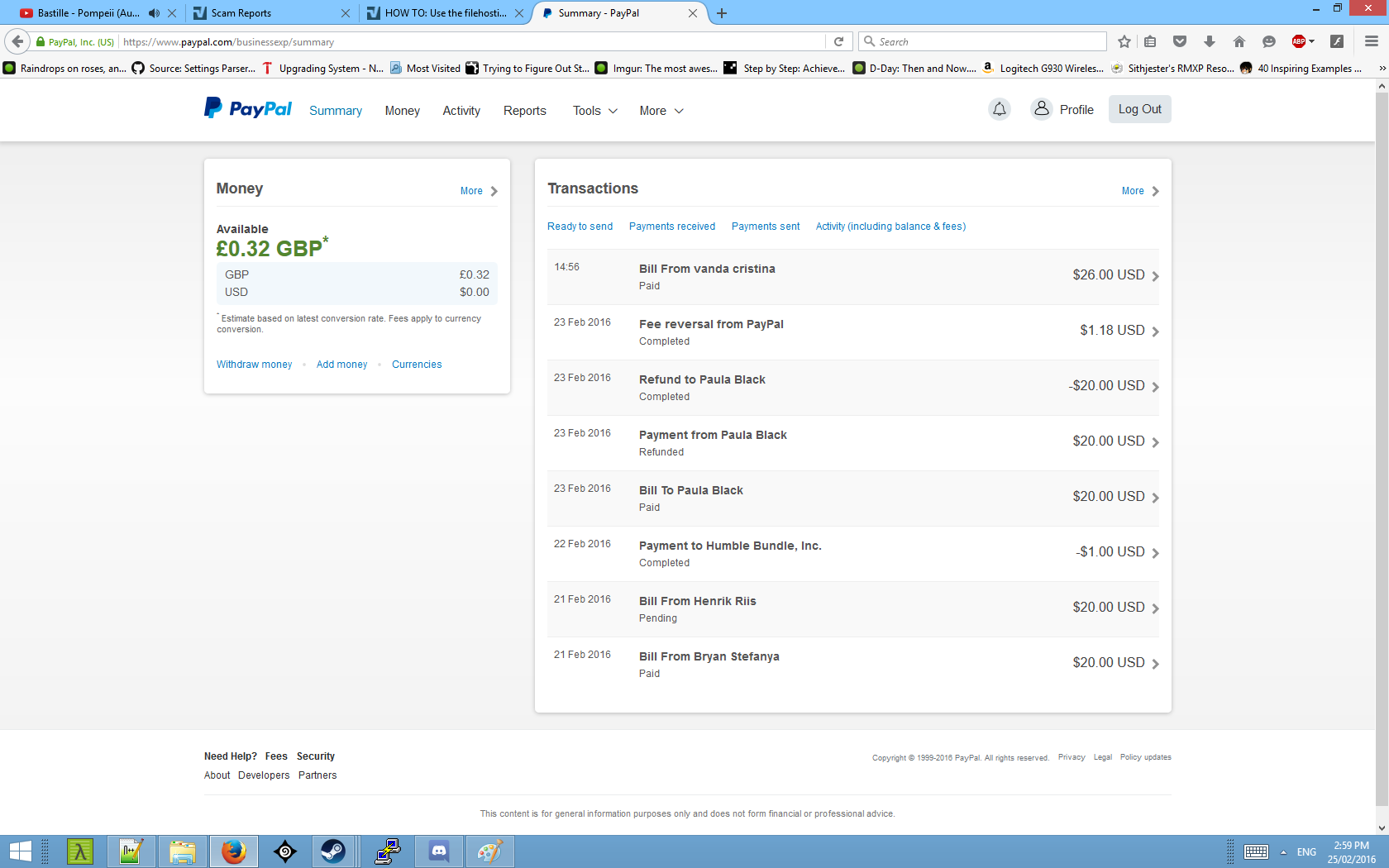Screen dimensions: 1389x868
Task: Expand Refund to Paula Black details
Action: tap(1155, 387)
